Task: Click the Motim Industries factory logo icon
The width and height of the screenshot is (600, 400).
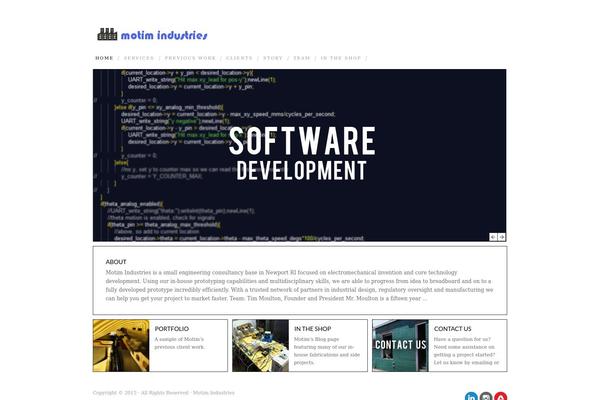Action: coord(107,34)
